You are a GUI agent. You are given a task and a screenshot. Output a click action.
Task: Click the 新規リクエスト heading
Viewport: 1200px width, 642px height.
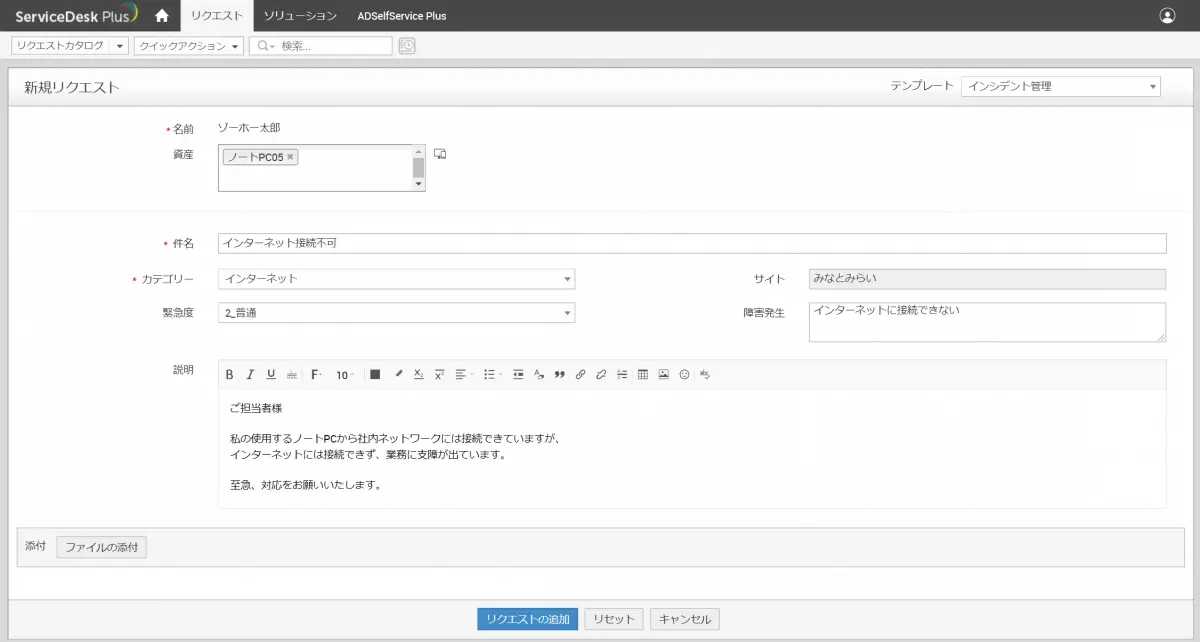72,87
